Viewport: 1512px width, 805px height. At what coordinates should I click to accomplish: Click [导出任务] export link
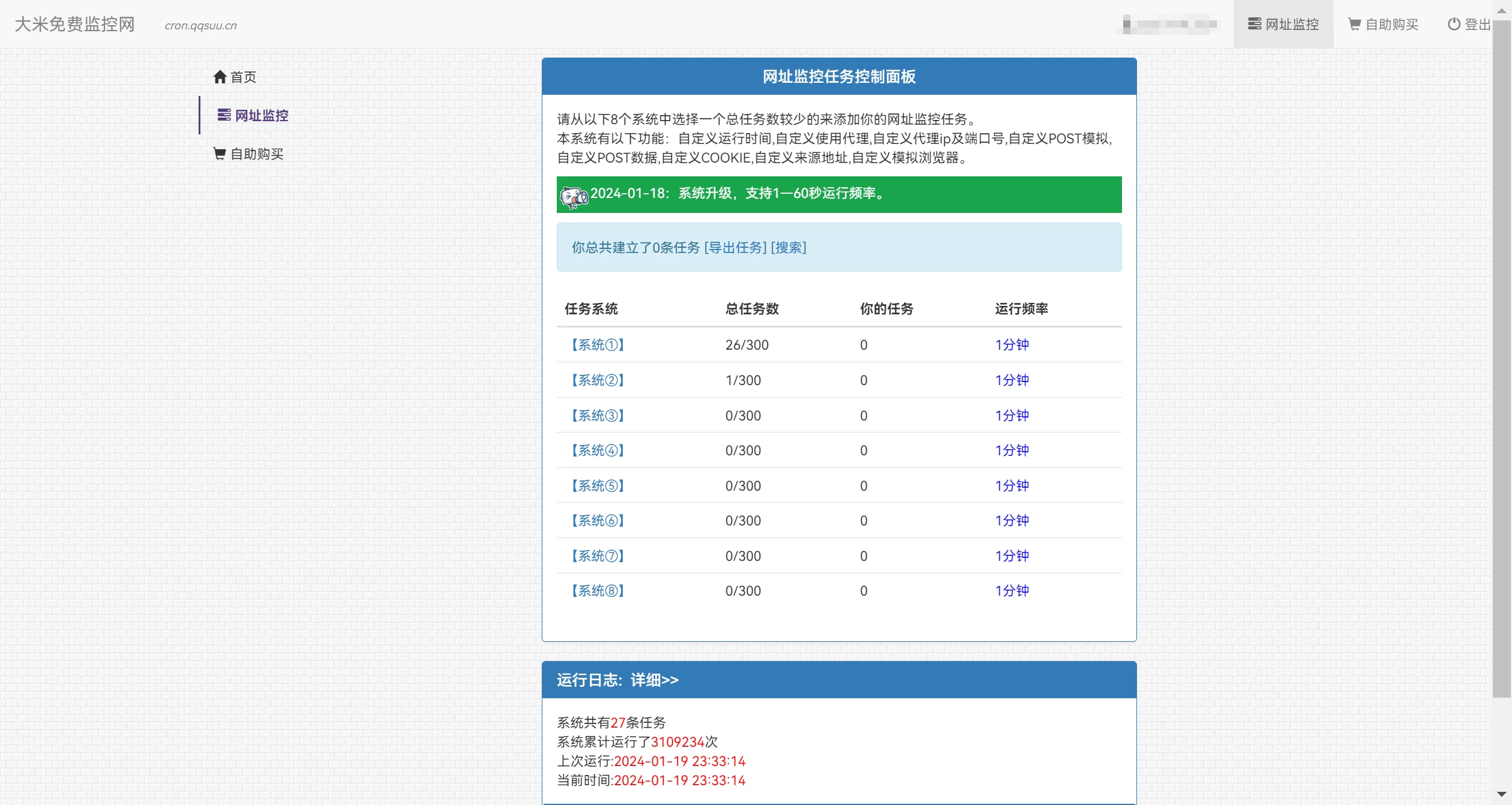pyautogui.click(x=735, y=248)
